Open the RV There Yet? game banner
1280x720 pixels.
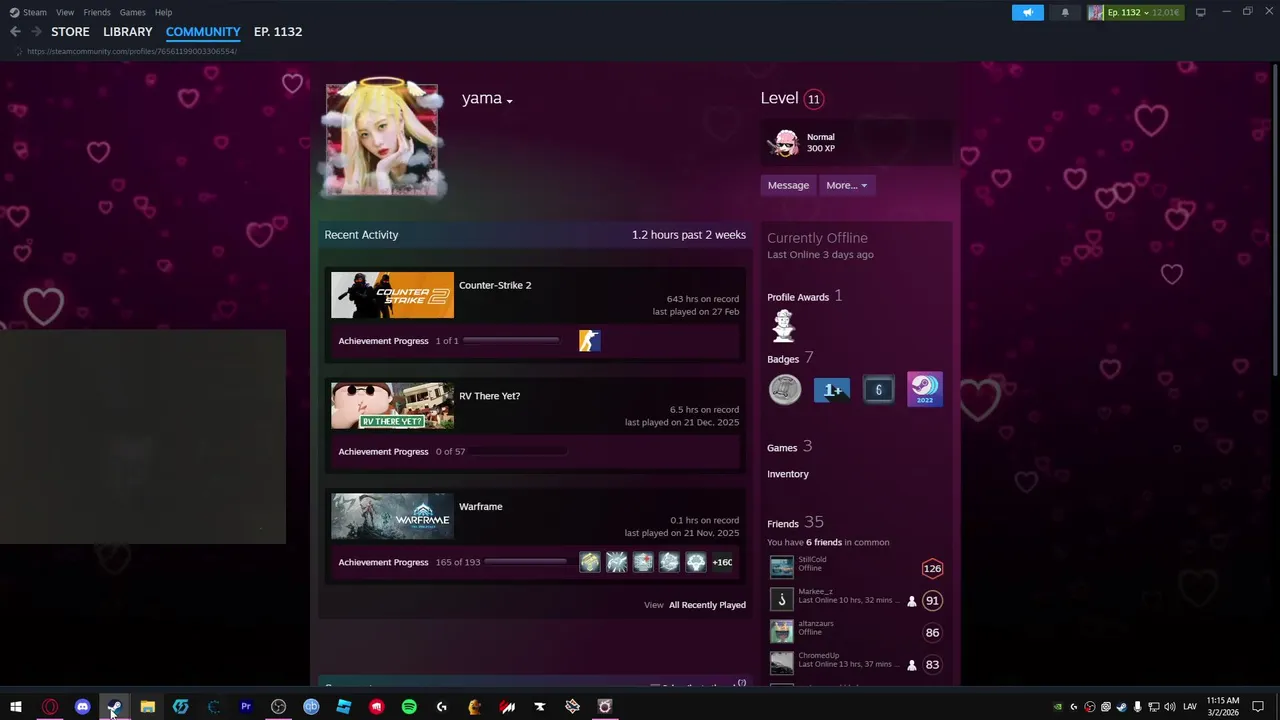pos(392,406)
